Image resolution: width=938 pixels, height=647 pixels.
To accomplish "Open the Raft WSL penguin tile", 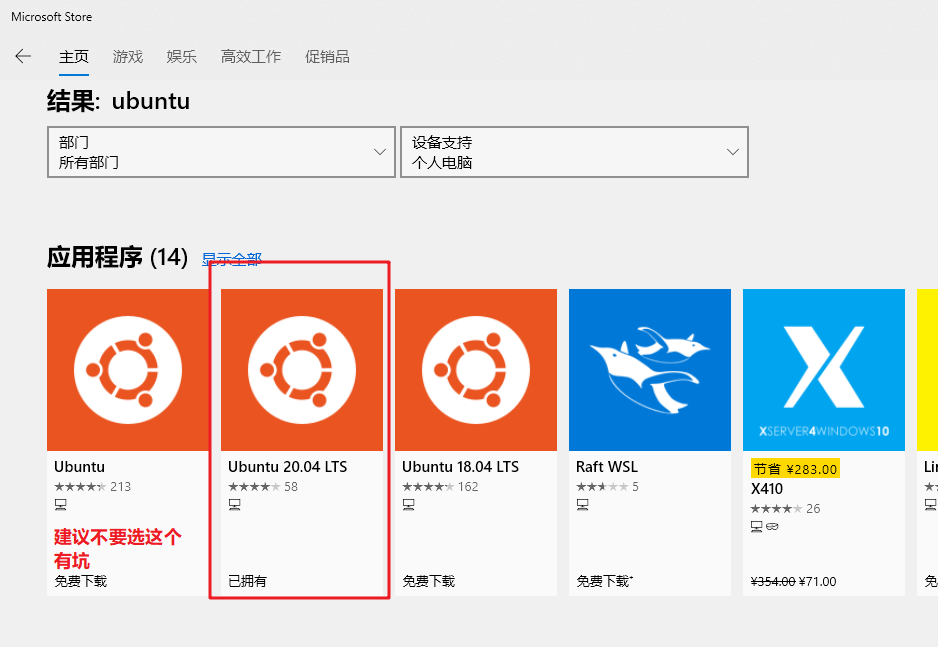I will click(650, 370).
